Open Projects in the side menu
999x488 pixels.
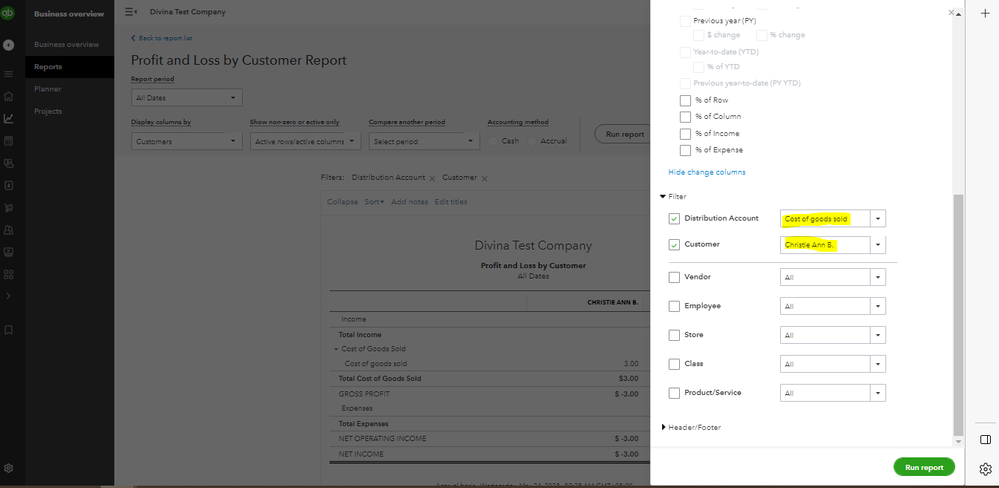(49, 111)
